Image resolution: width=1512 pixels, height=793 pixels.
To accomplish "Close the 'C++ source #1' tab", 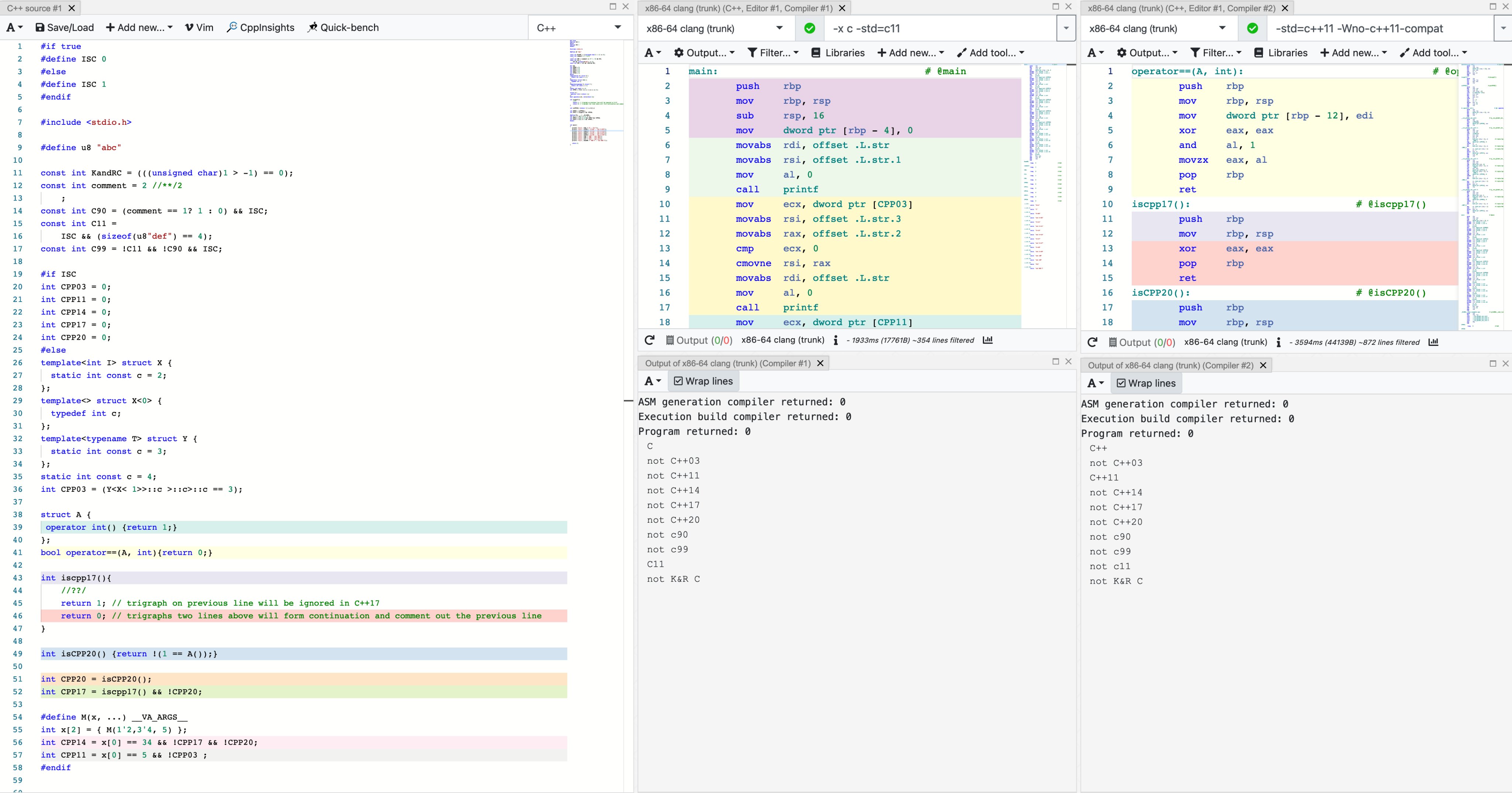I will [72, 8].
